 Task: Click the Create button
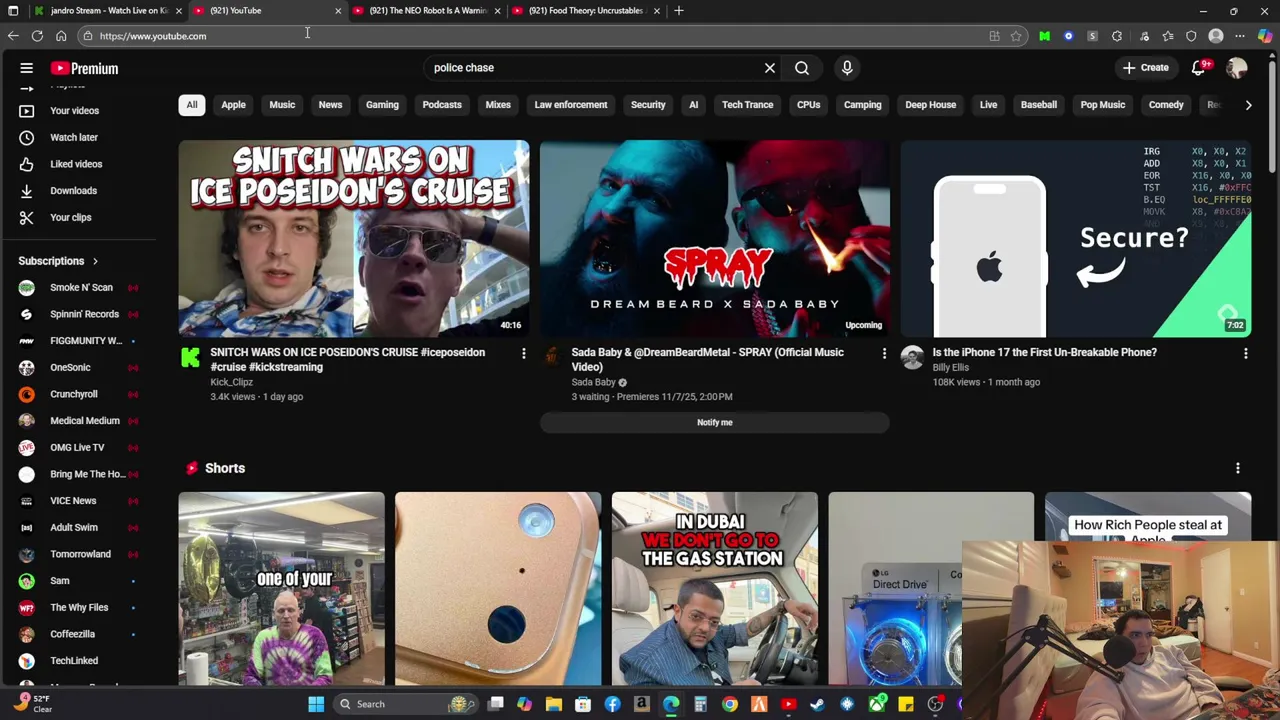click(x=1145, y=68)
